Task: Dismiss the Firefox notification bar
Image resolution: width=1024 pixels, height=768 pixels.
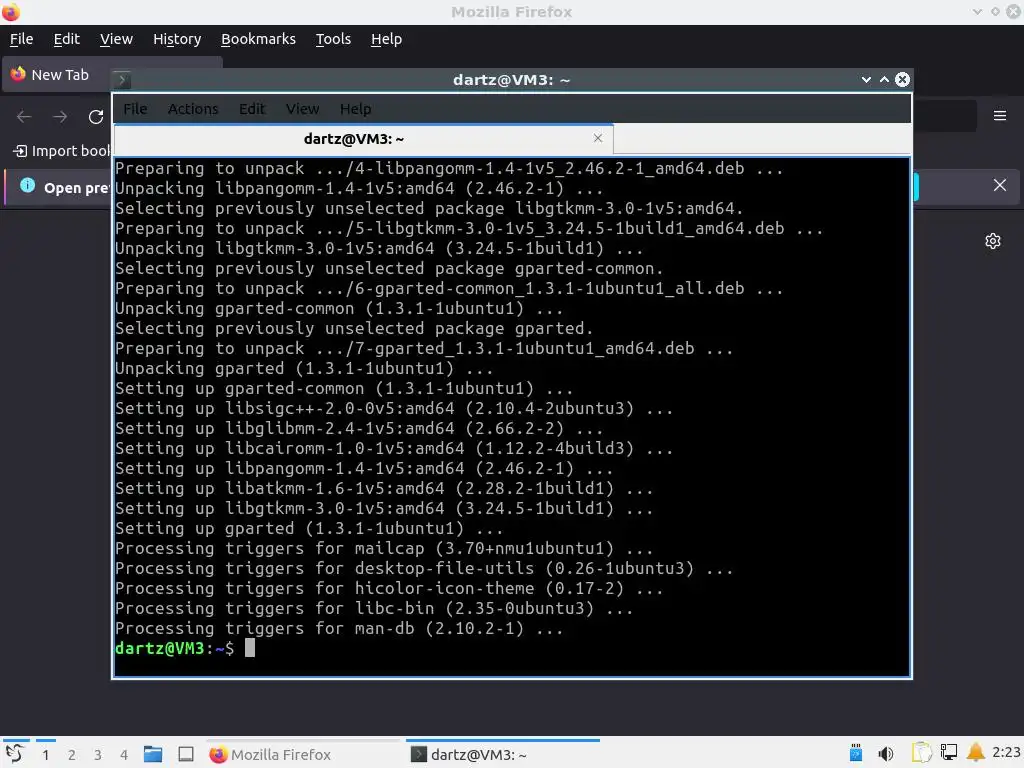Action: coord(1000,185)
